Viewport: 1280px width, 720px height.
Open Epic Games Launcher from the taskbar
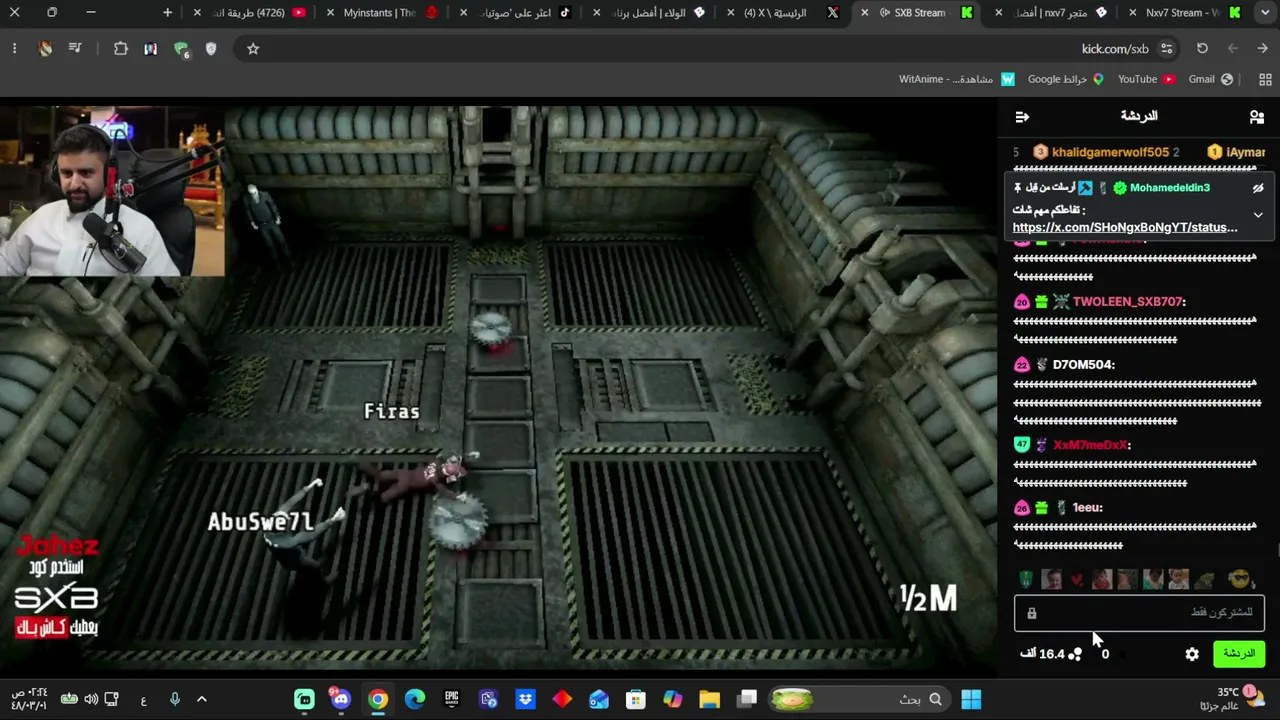452,700
